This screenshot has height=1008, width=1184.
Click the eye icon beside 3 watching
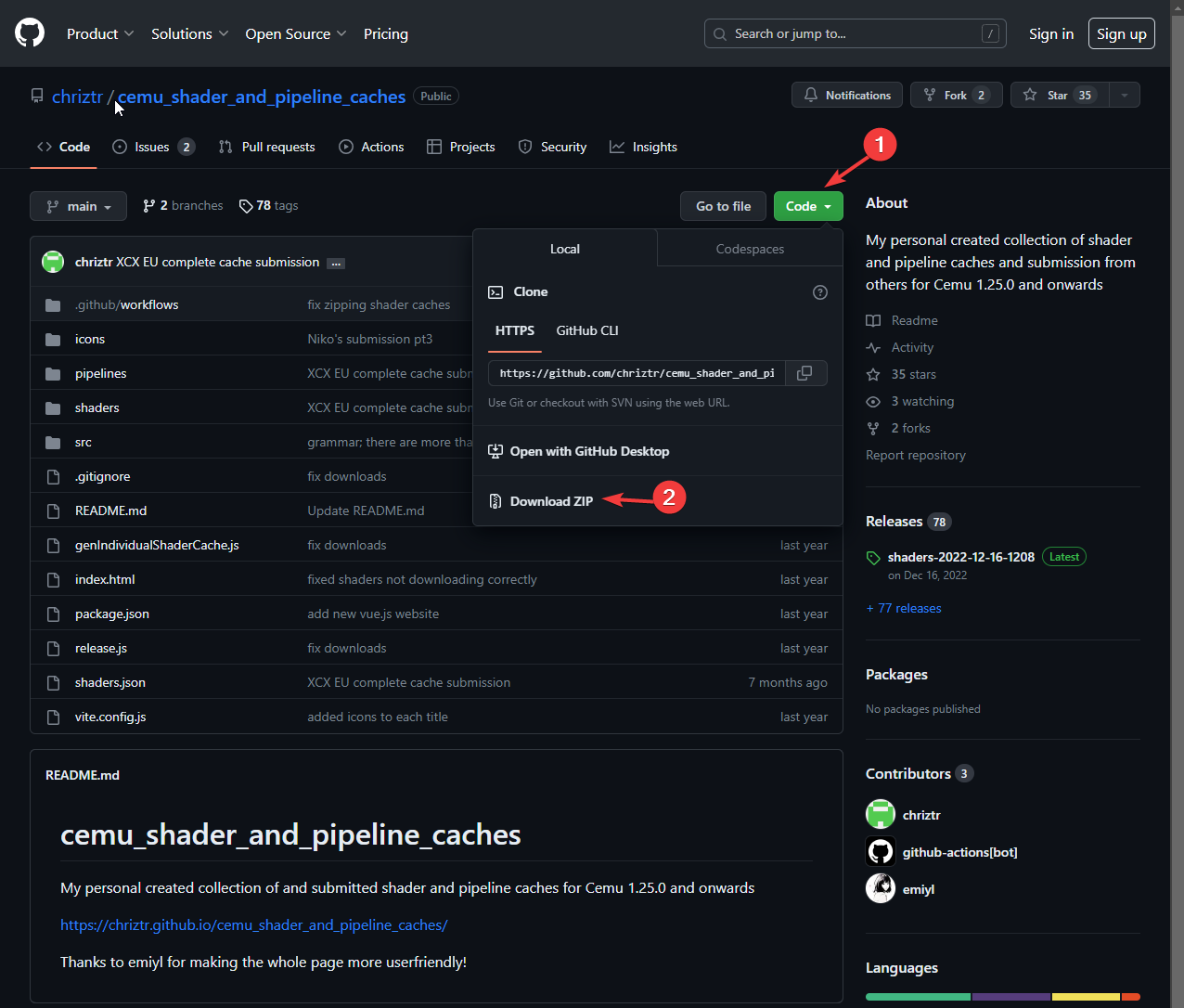pyautogui.click(x=873, y=401)
